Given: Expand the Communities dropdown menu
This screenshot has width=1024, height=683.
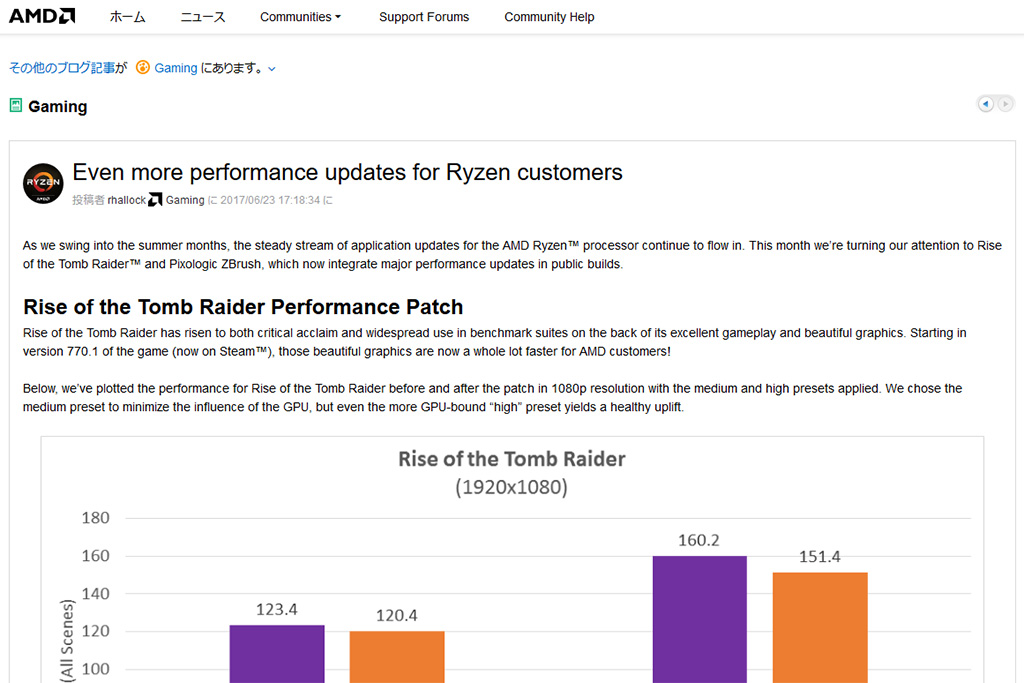Looking at the screenshot, I should point(300,17).
